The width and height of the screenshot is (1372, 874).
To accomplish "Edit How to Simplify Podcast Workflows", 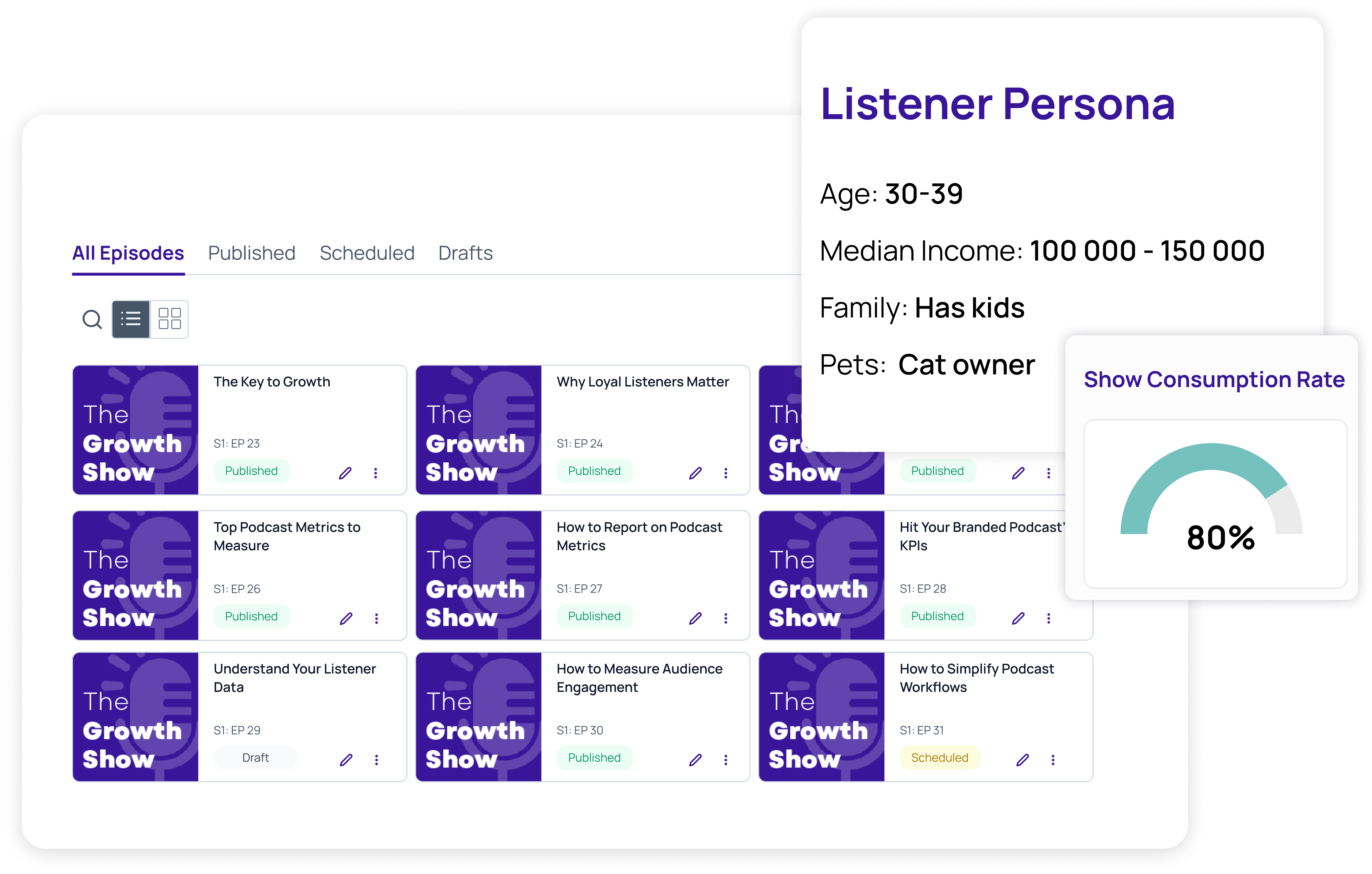I will (1023, 760).
